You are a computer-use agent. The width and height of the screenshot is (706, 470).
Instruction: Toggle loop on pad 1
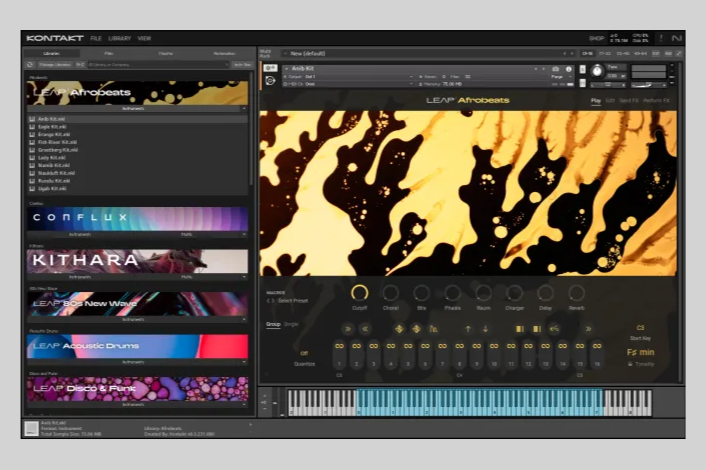point(339,346)
